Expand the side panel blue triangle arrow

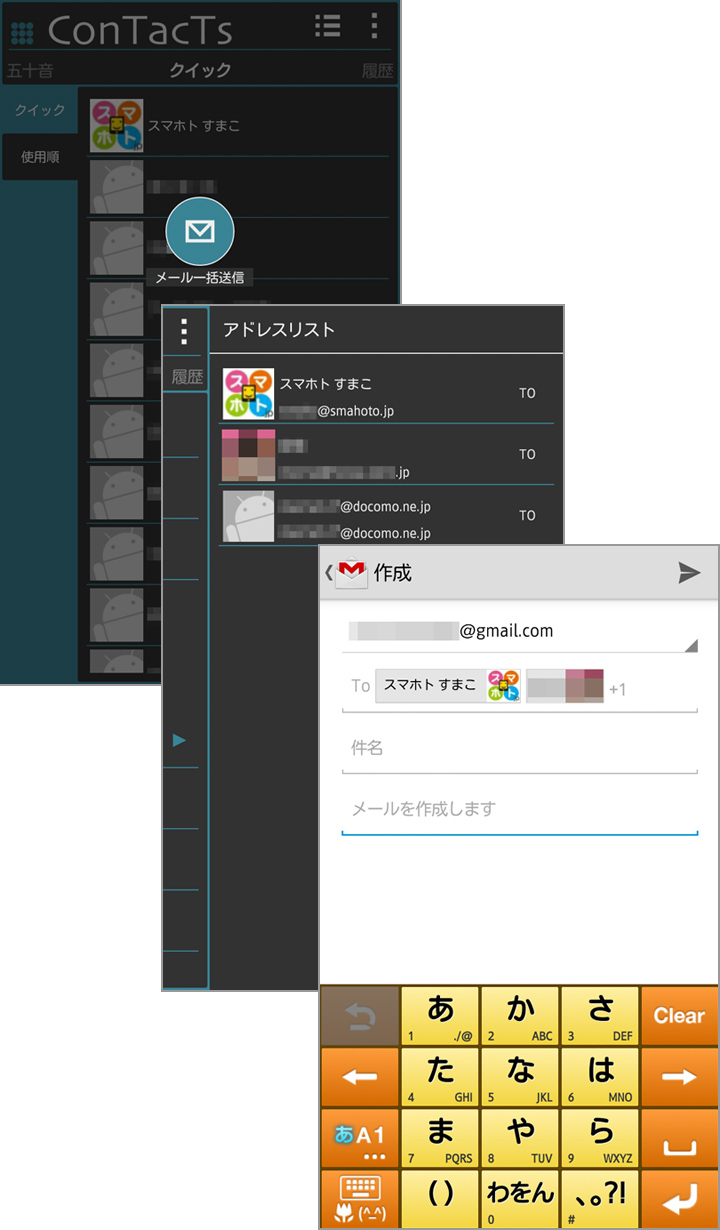point(180,740)
